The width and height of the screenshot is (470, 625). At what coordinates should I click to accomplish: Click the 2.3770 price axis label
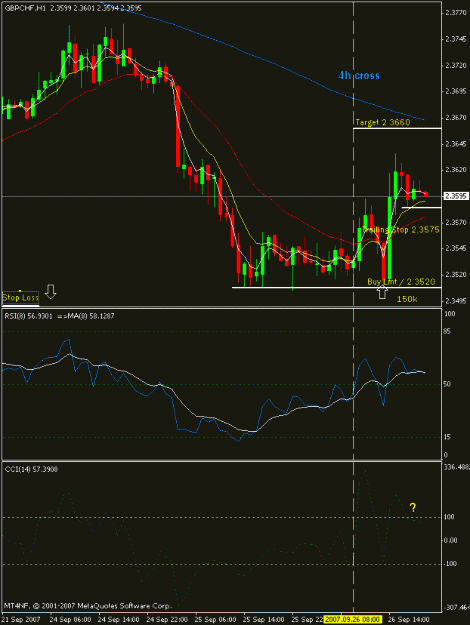(x=455, y=13)
